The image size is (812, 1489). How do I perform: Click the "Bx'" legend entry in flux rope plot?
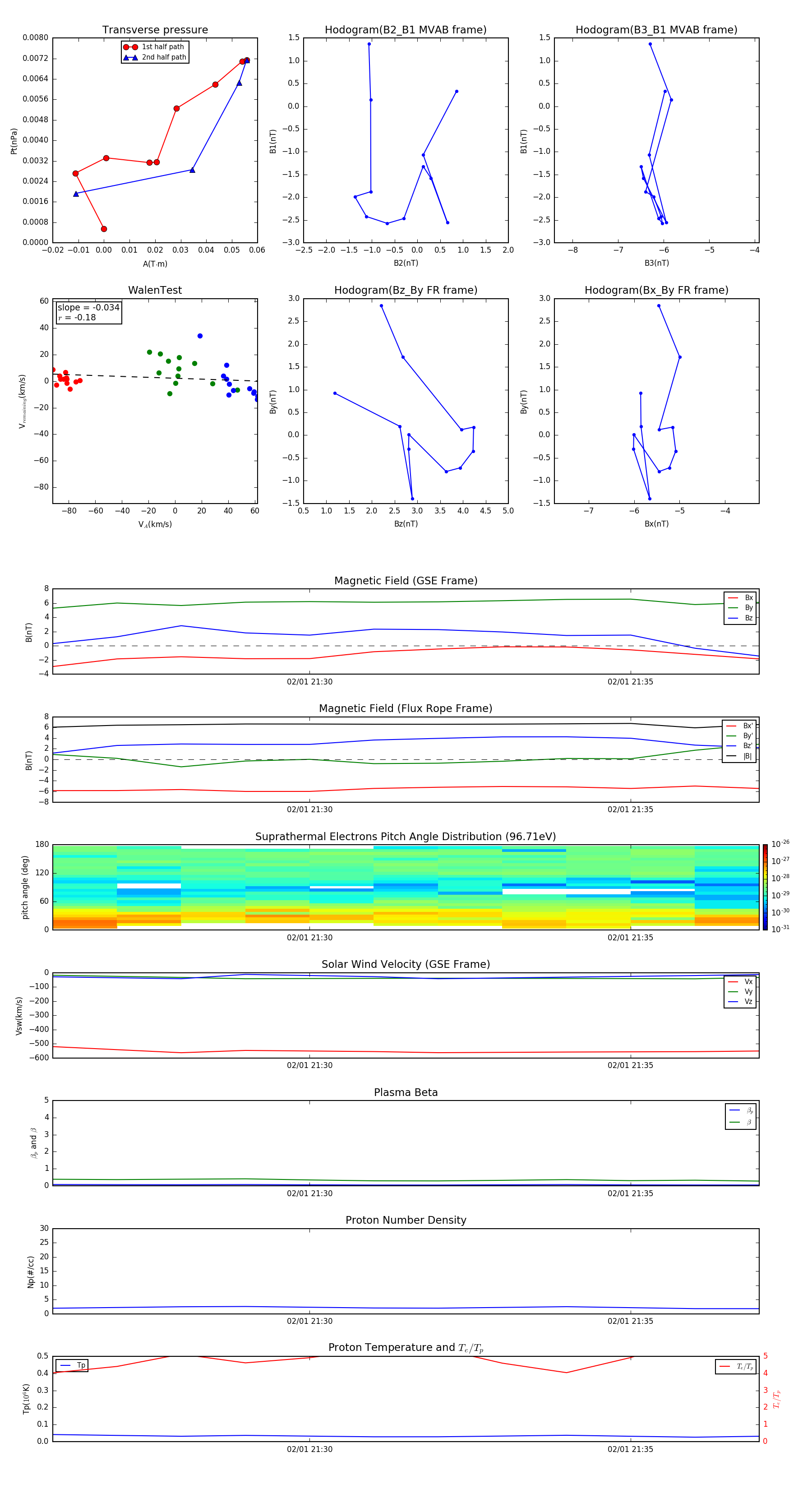[740, 726]
